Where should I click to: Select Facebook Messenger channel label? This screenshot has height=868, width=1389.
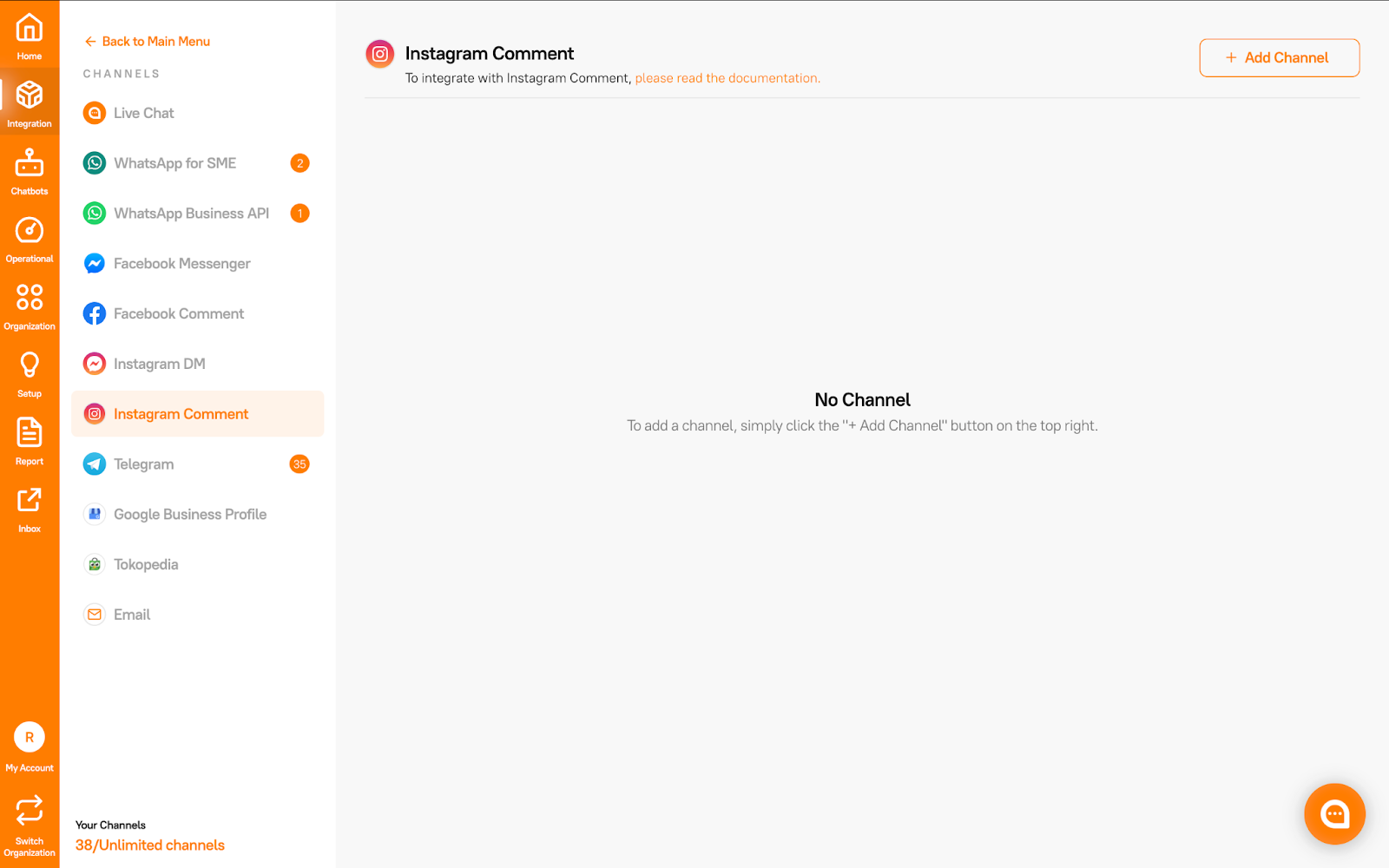[x=182, y=264]
